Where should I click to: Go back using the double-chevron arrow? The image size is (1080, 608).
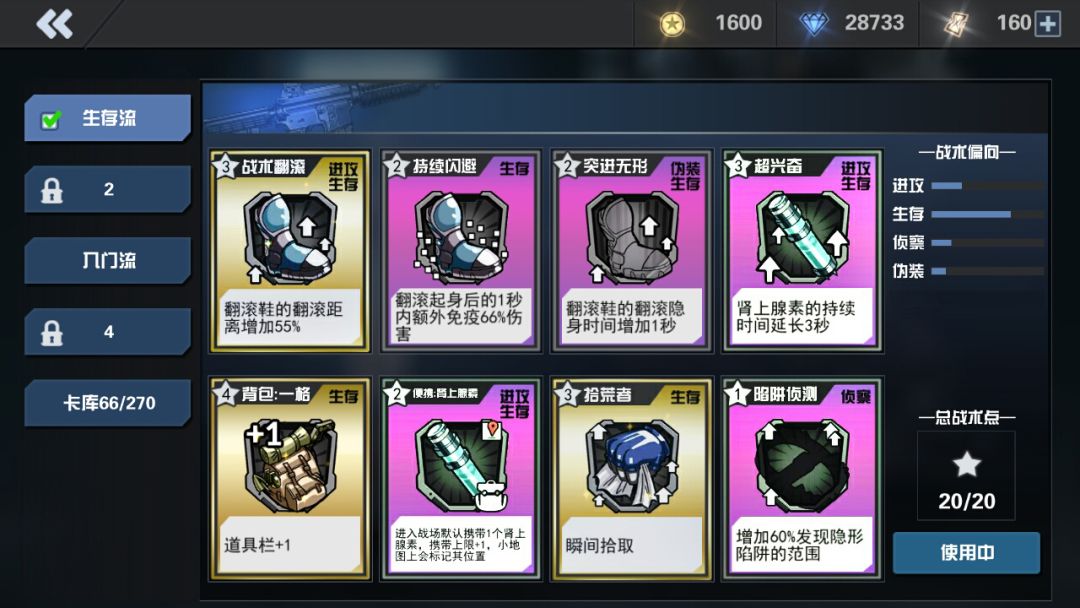point(54,23)
